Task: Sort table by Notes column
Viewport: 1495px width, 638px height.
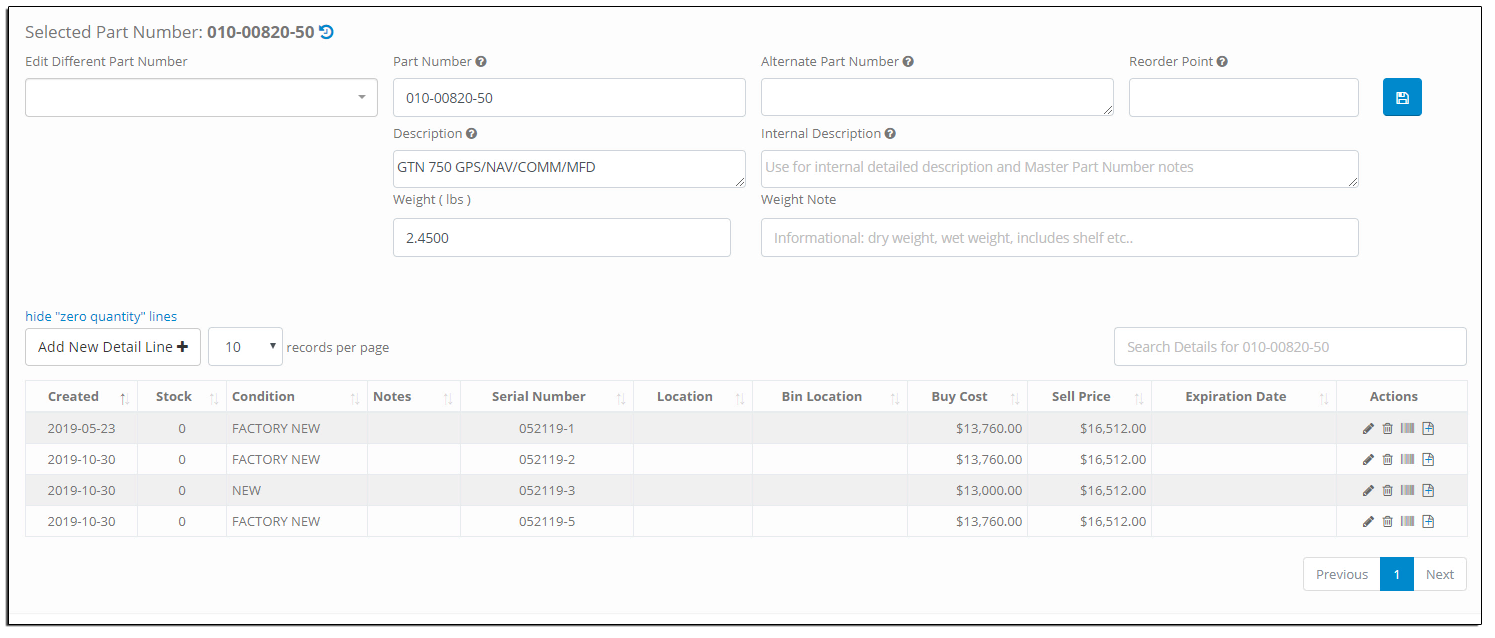Action: (414, 397)
